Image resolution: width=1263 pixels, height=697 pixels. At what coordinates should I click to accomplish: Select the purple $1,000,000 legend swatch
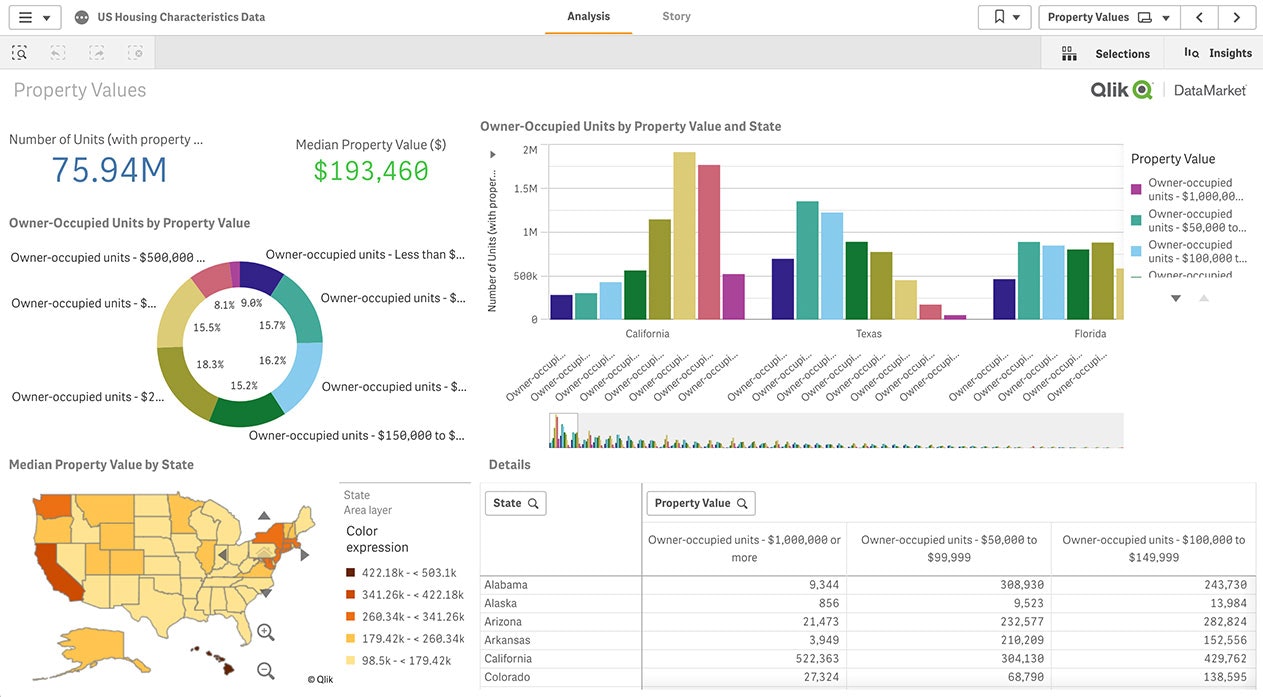1136,189
